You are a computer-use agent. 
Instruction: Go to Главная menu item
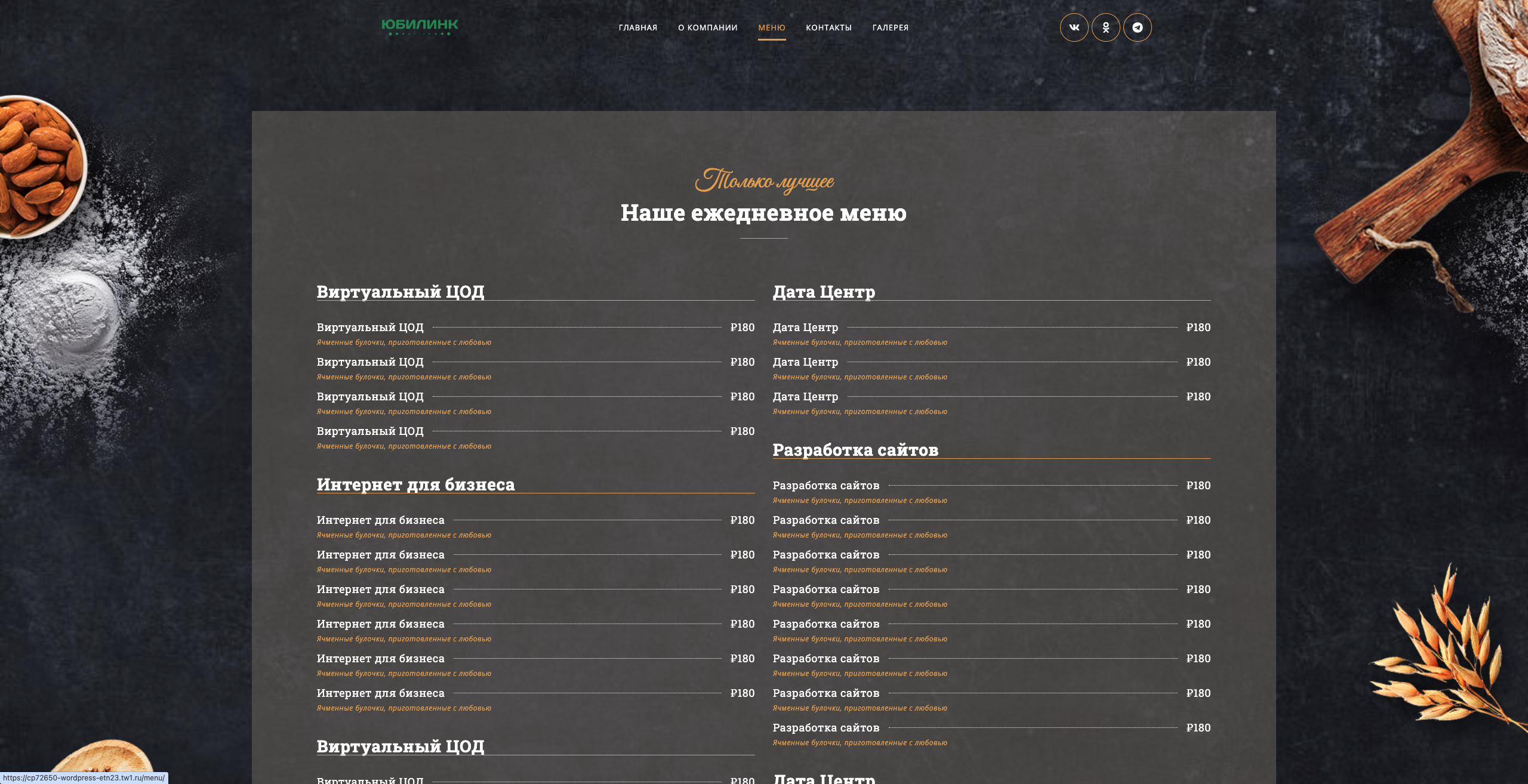tap(637, 27)
